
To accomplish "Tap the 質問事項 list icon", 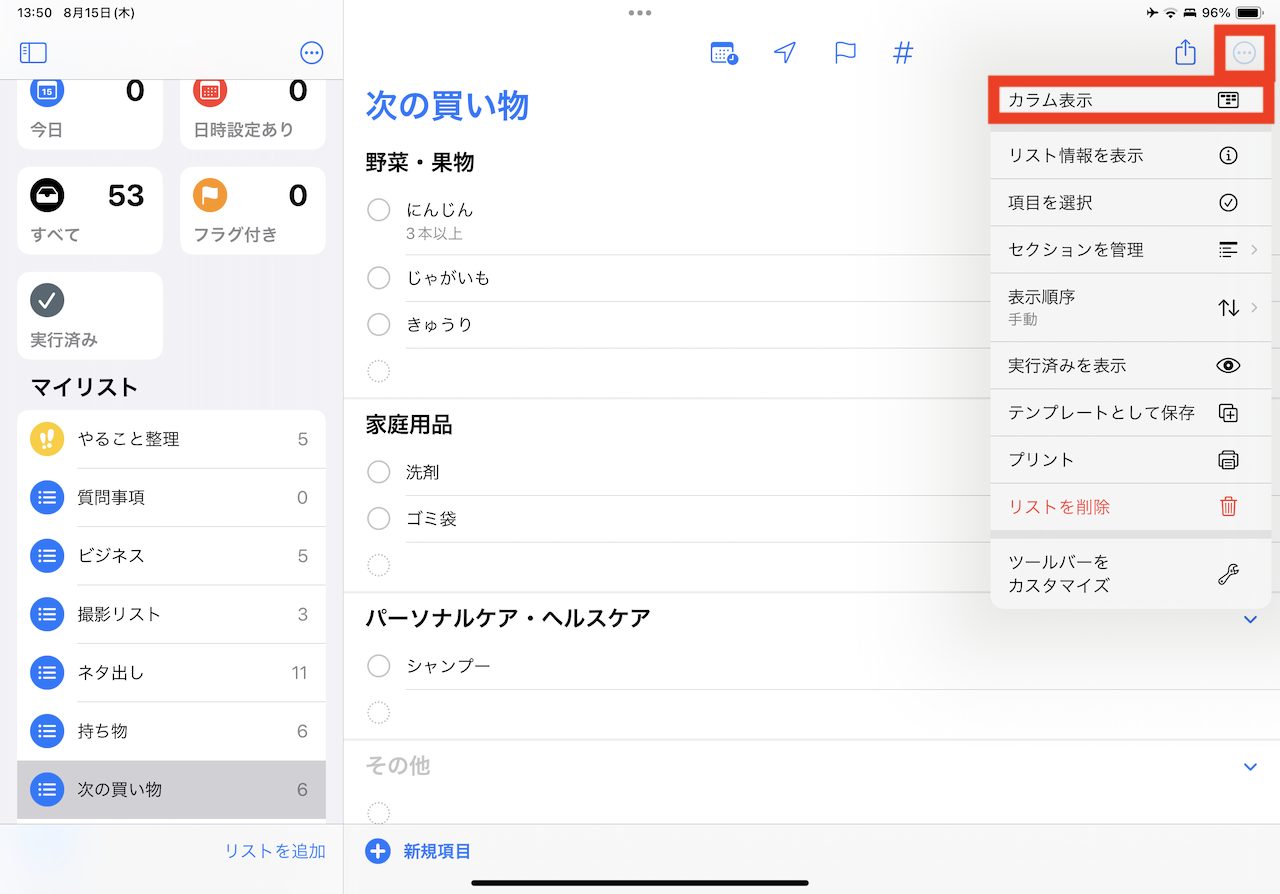I will coord(47,497).
